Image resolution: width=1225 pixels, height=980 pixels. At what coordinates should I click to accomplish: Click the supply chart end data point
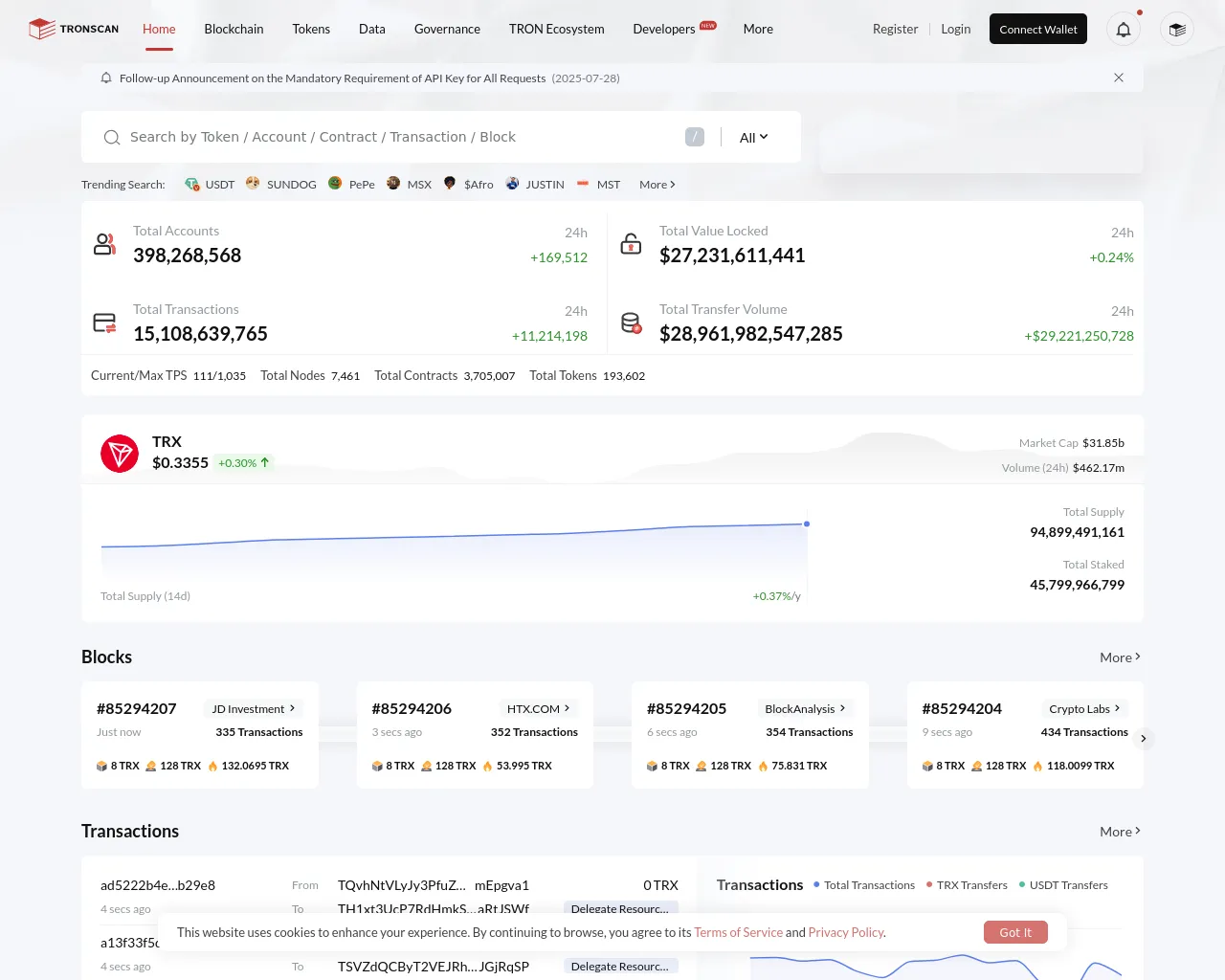(x=807, y=523)
